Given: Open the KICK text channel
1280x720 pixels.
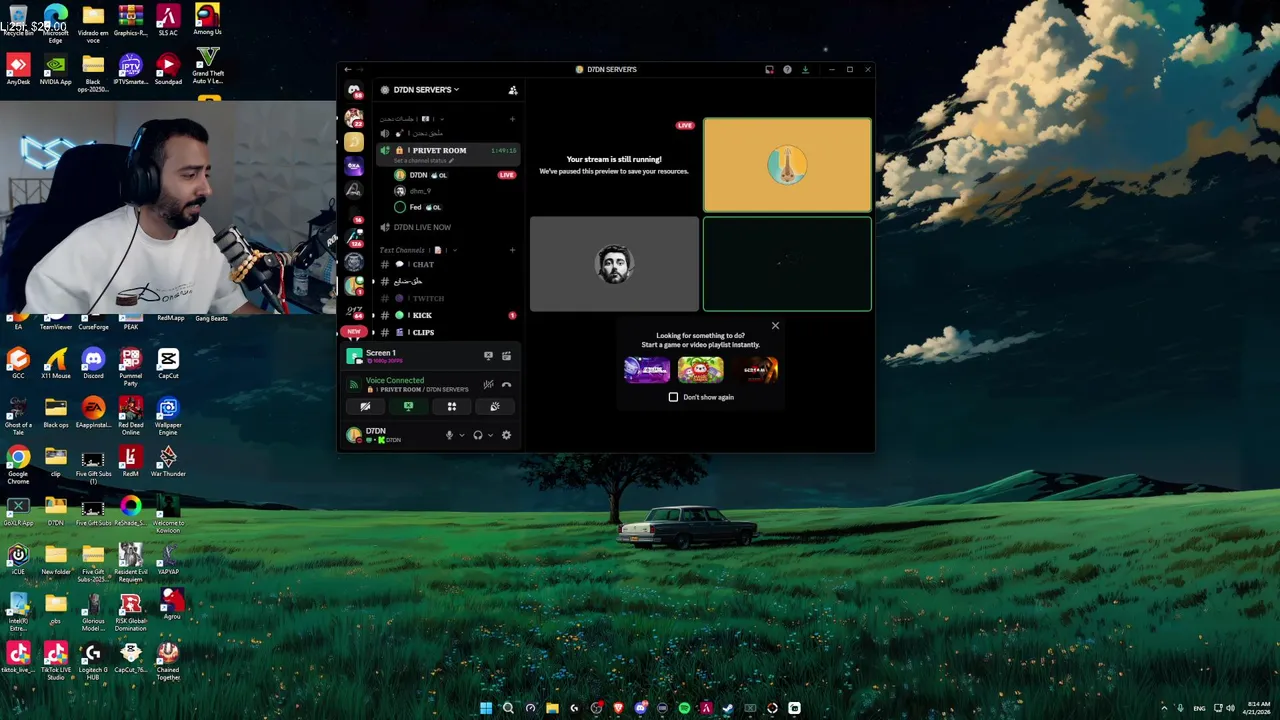Looking at the screenshot, I should 447,315.
